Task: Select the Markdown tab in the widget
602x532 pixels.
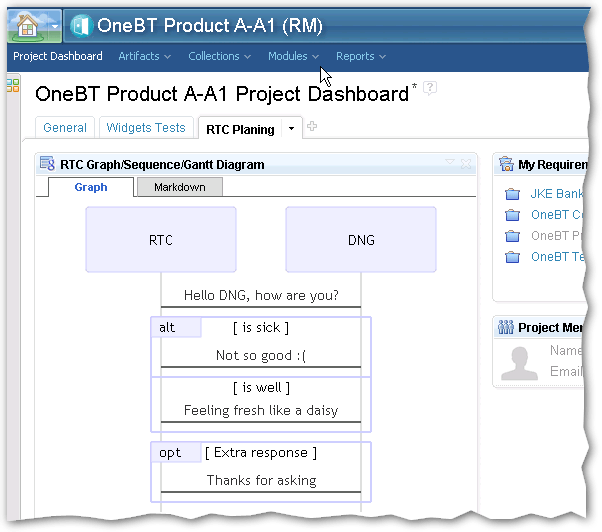Action: point(180,187)
